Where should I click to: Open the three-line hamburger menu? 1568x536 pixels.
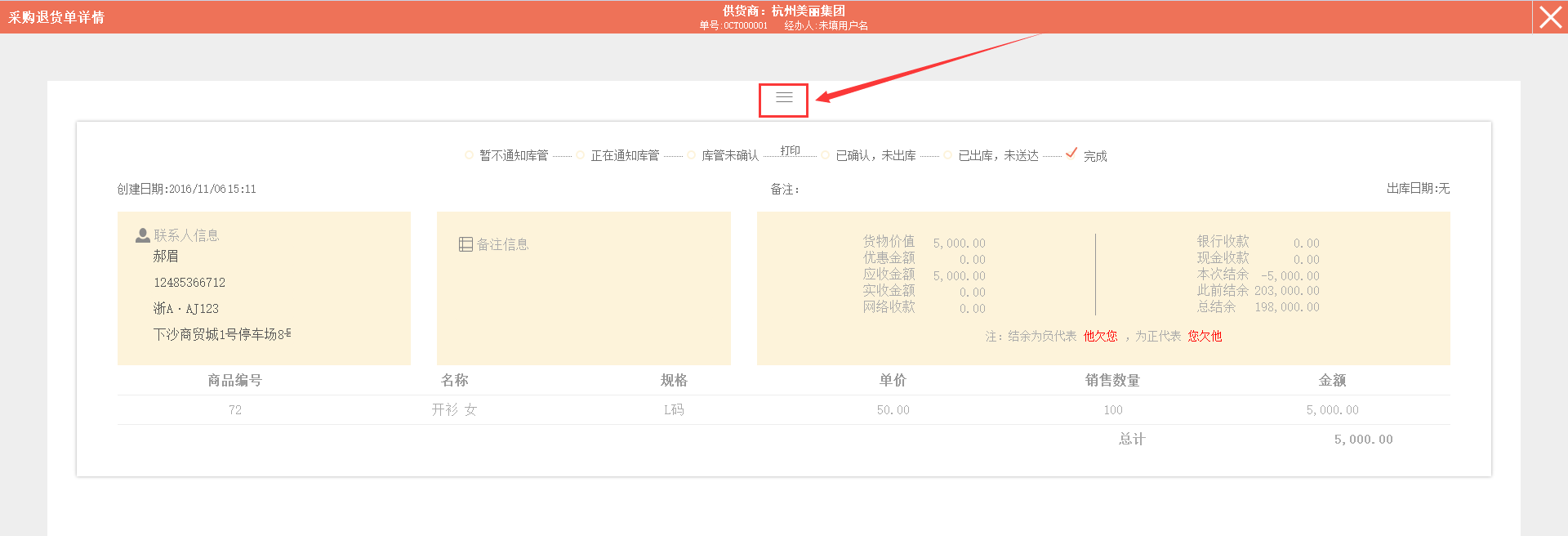[784, 98]
